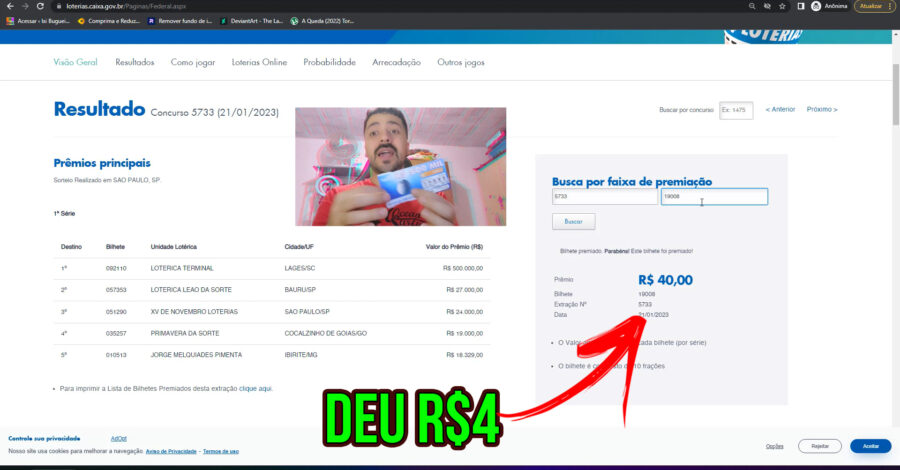900x470 pixels.
Task: Select the Visão Geral tab
Action: point(75,62)
